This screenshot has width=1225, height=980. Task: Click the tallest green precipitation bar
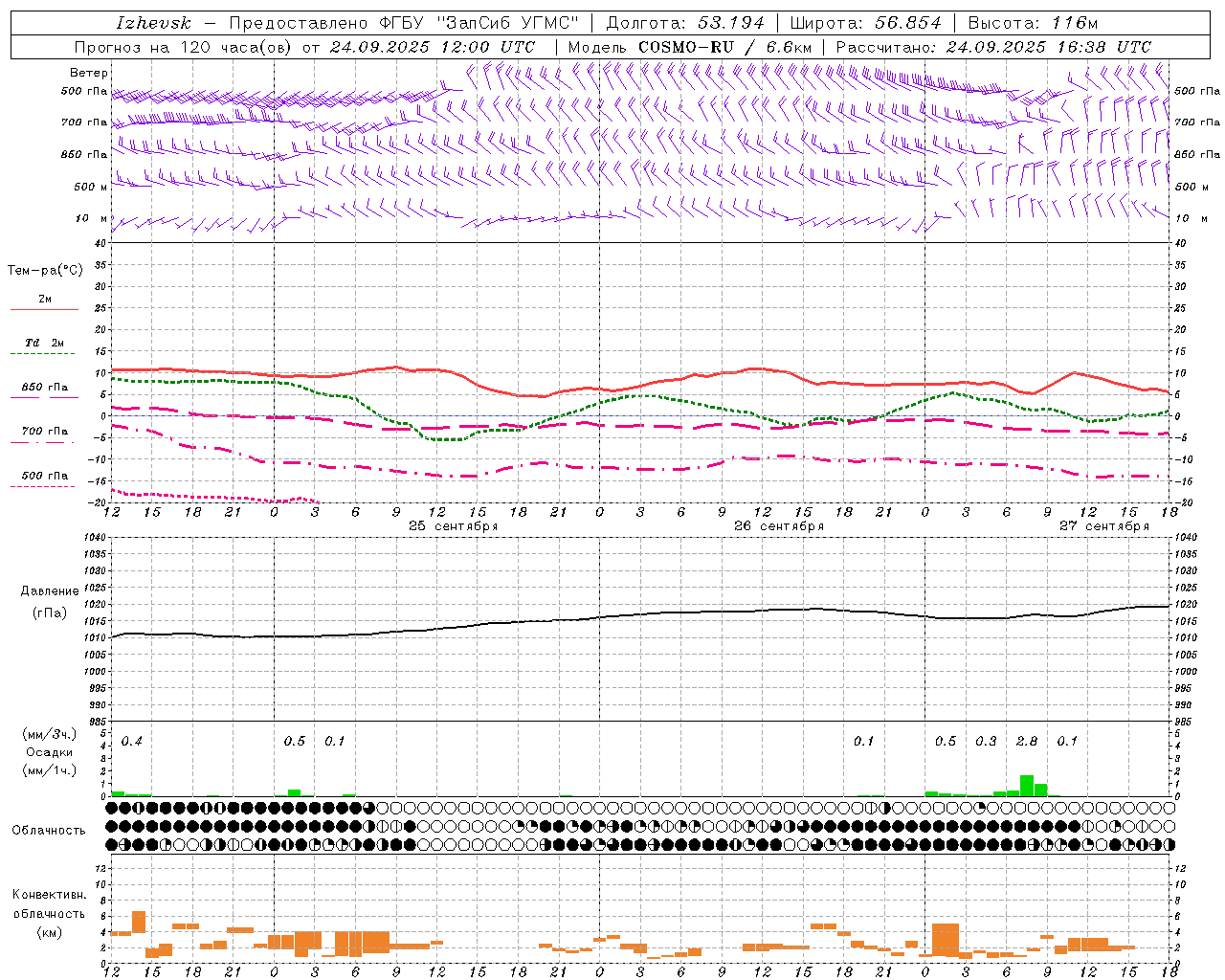coord(1026,786)
